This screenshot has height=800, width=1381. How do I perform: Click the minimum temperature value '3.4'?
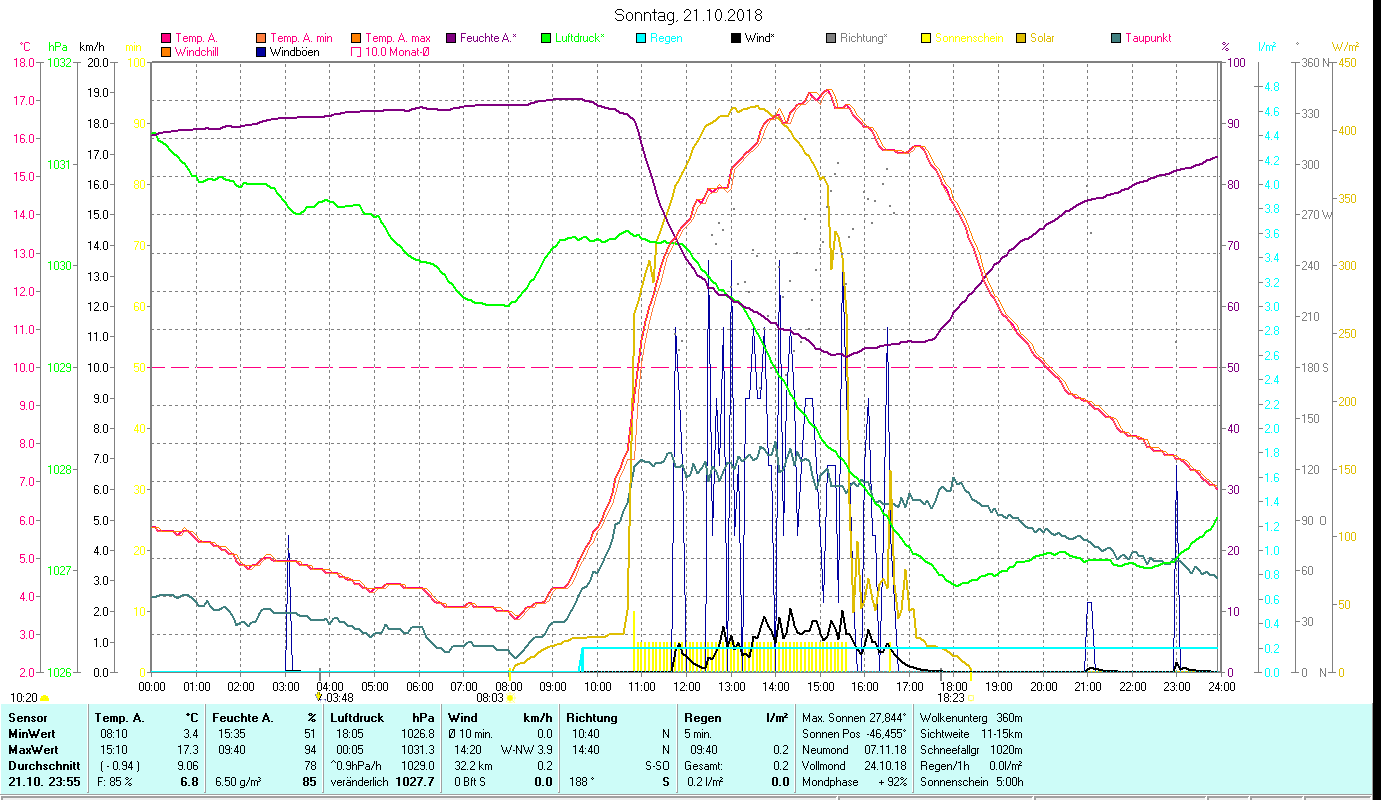(191, 734)
